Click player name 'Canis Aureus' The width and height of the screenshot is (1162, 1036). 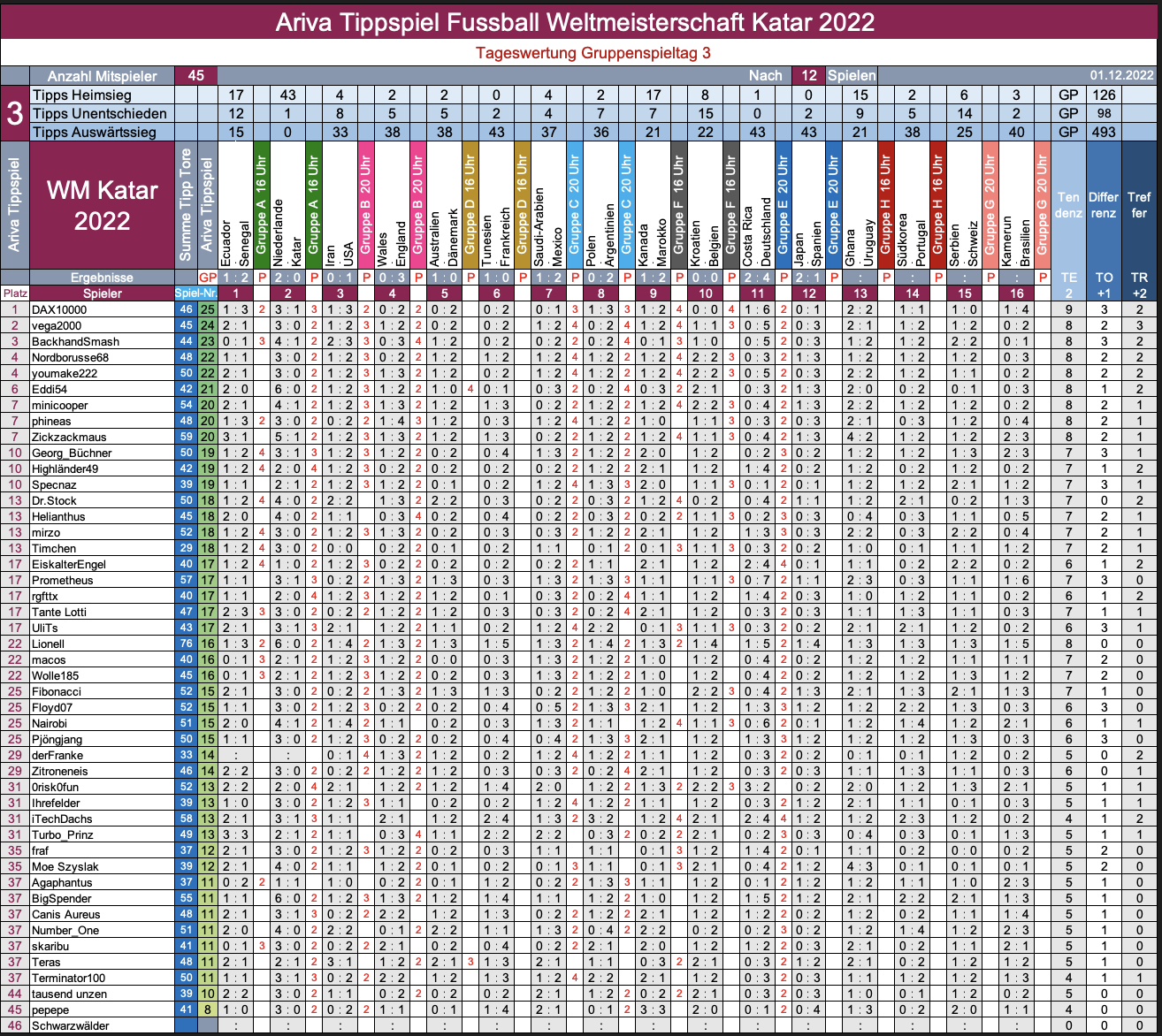pos(66,914)
